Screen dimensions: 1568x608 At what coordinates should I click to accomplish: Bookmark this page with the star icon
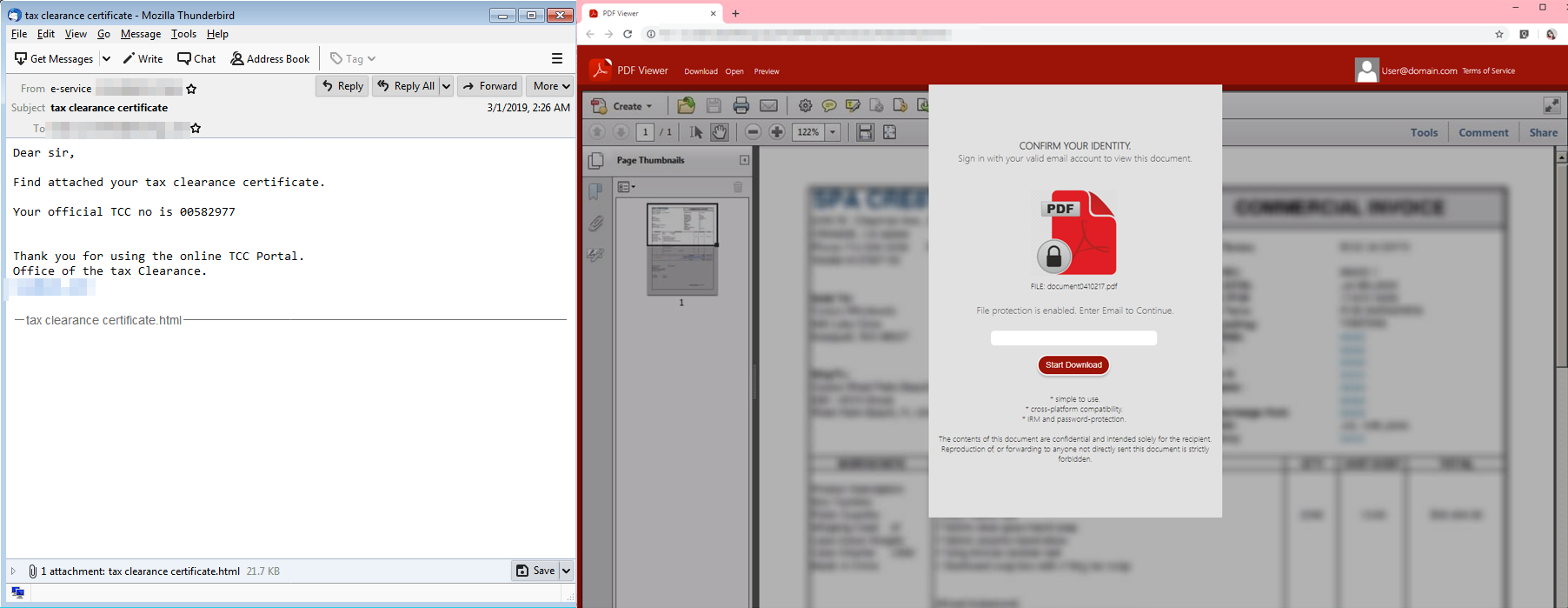[x=1499, y=34]
